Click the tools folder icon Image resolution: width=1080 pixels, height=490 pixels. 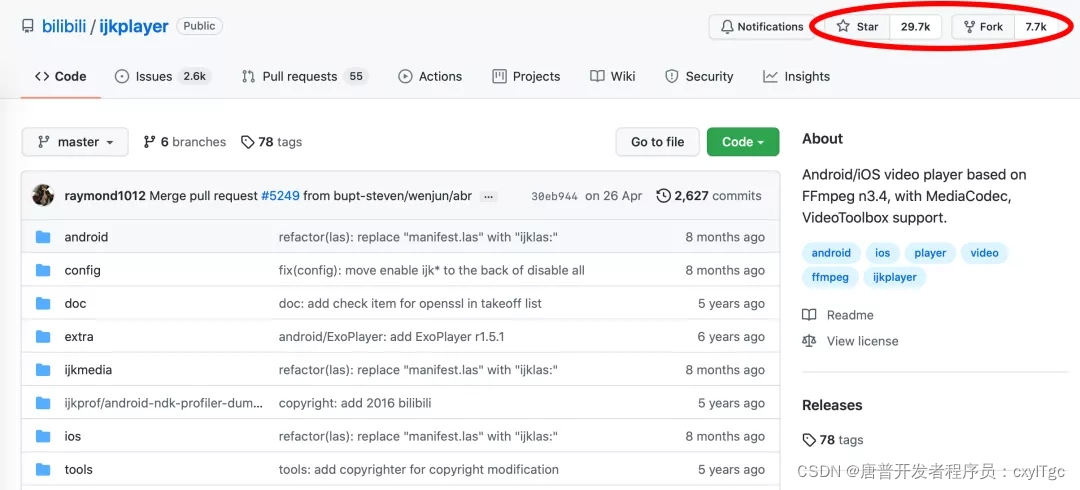43,469
